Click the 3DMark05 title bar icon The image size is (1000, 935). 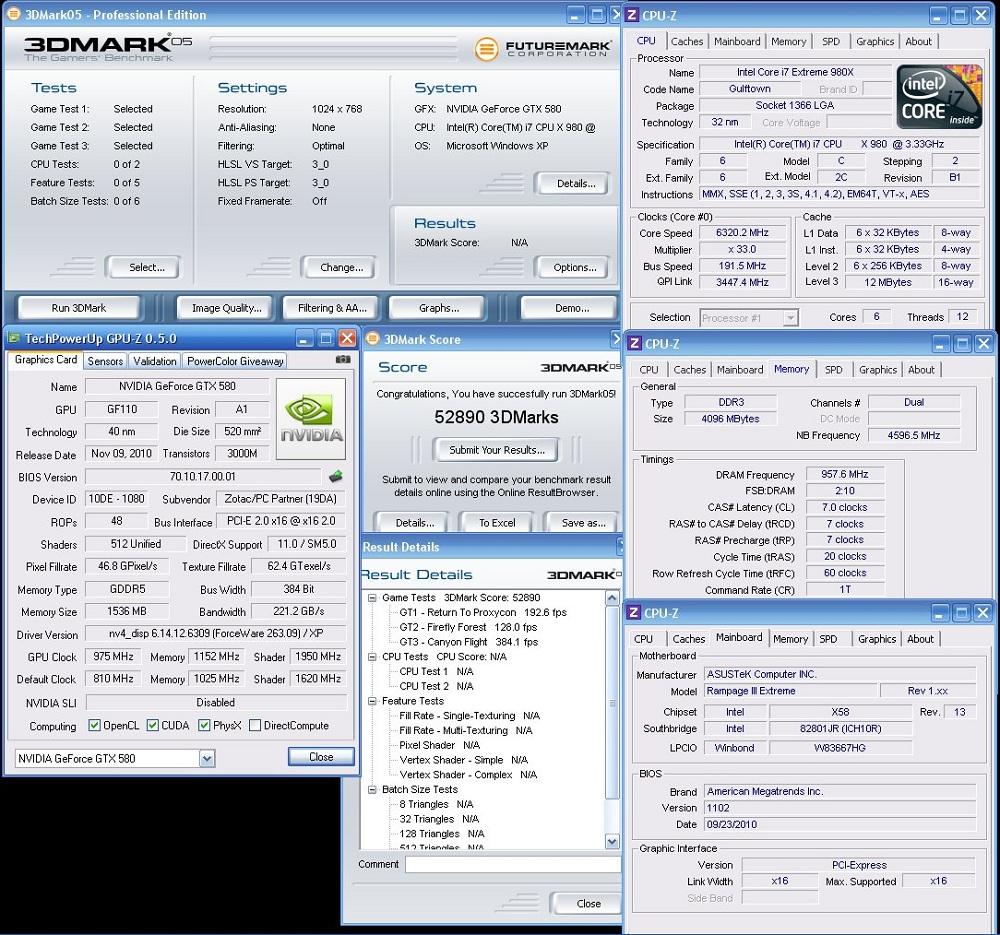(13, 14)
